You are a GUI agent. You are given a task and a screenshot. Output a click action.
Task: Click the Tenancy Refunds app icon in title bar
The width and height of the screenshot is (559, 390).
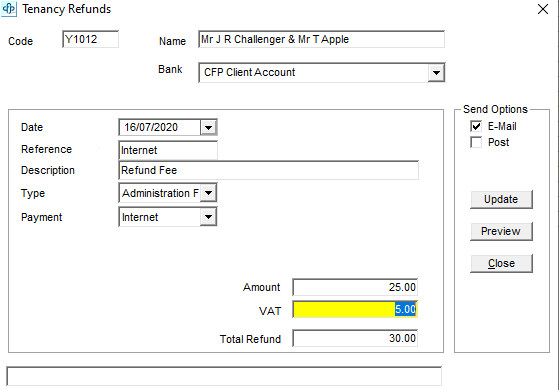9,9
